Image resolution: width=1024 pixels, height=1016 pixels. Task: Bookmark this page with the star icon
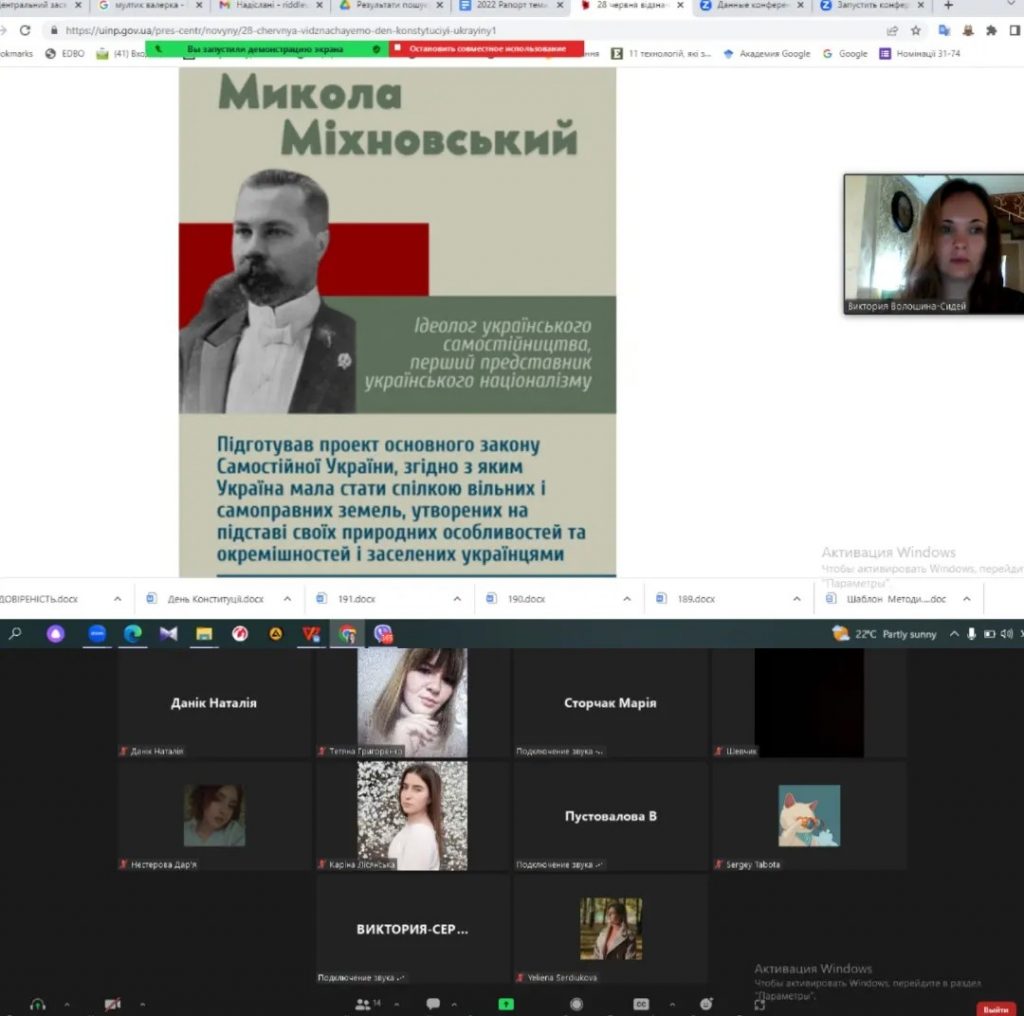[x=916, y=30]
